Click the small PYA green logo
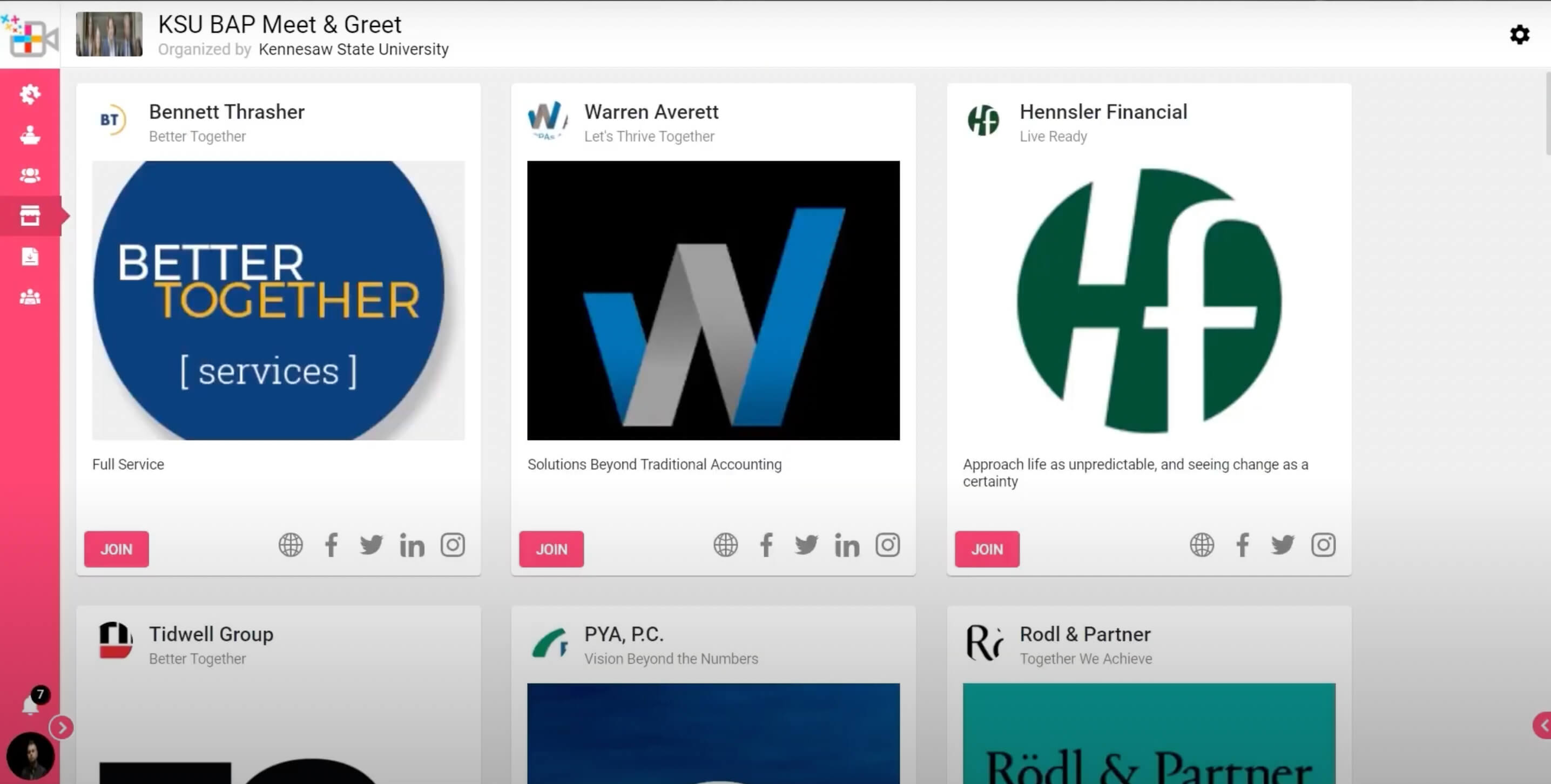Image resolution: width=1551 pixels, height=784 pixels. pyautogui.click(x=550, y=643)
